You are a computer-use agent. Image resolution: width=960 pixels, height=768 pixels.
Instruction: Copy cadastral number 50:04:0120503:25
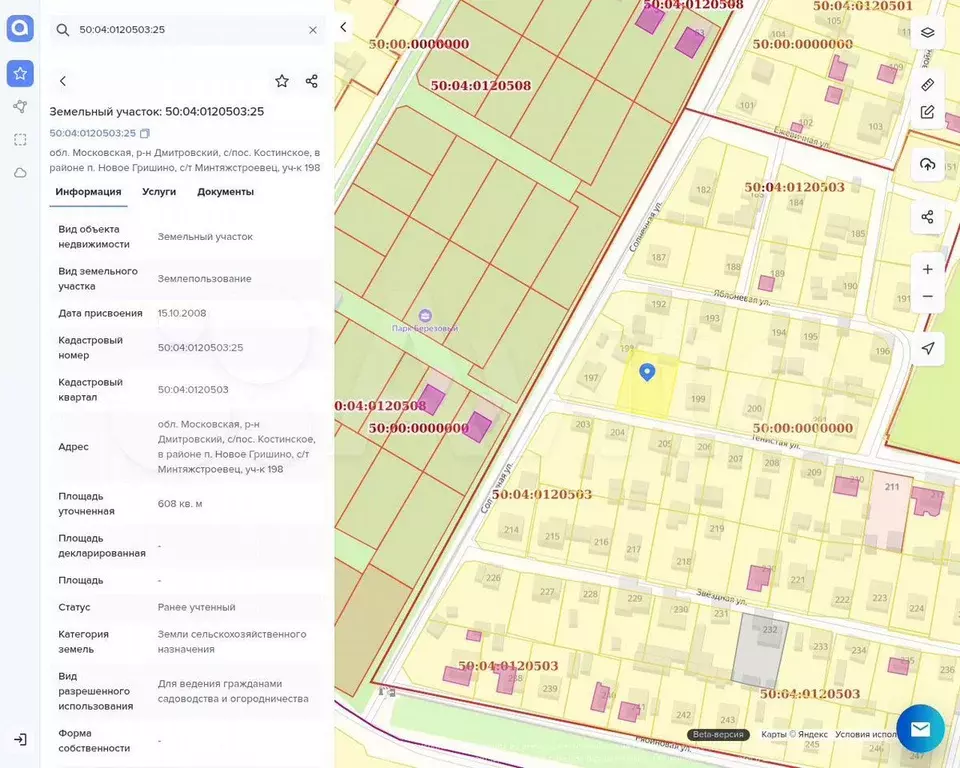(145, 133)
